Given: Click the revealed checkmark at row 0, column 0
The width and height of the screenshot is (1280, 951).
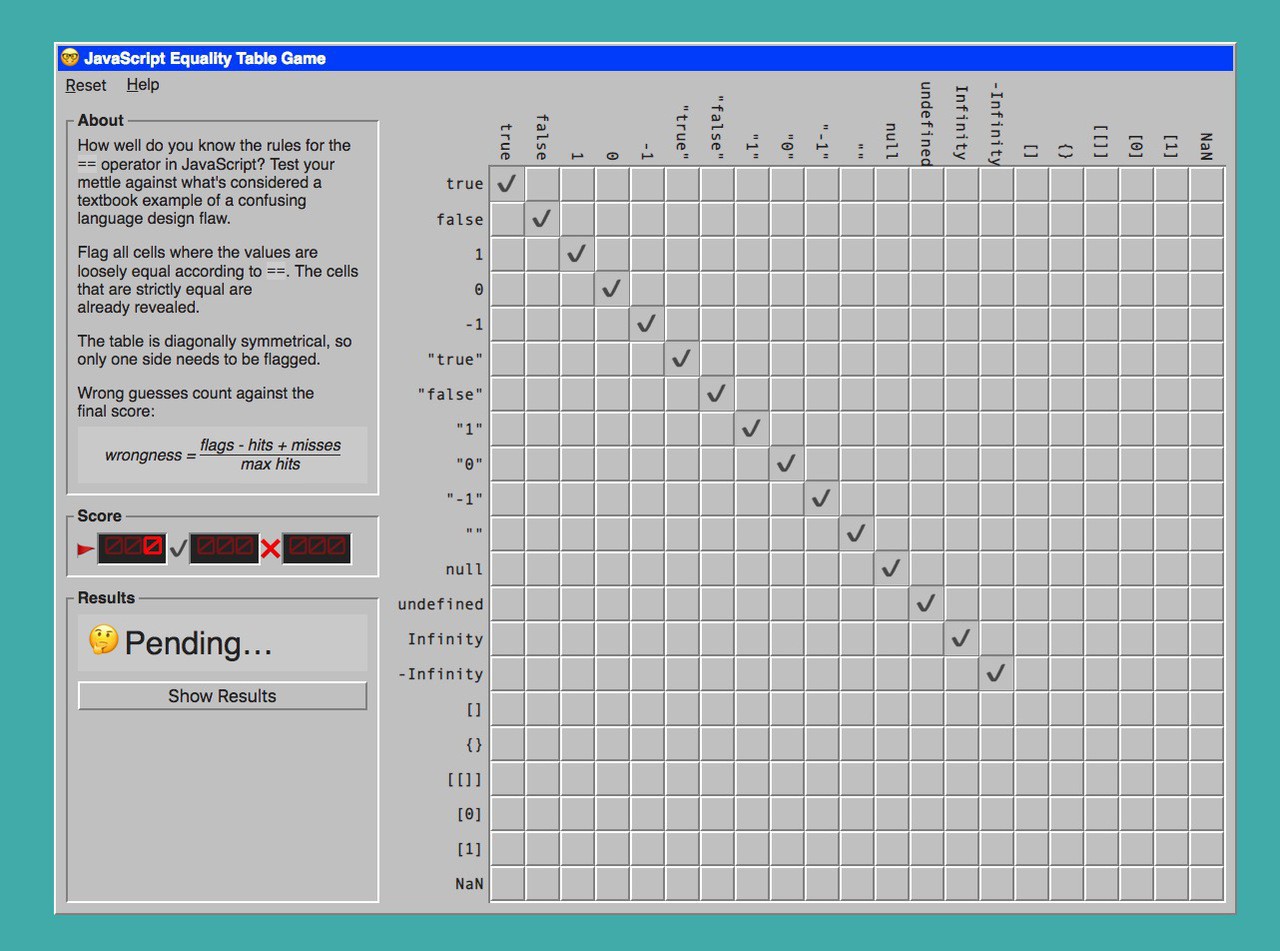Looking at the screenshot, I should (612, 289).
